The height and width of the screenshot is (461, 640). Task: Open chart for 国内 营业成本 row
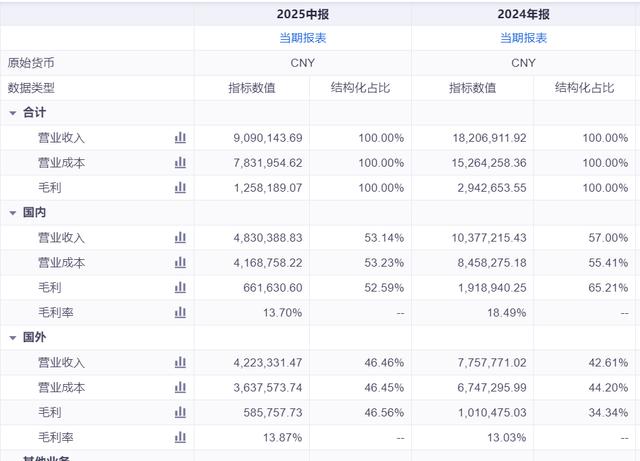[x=180, y=262]
